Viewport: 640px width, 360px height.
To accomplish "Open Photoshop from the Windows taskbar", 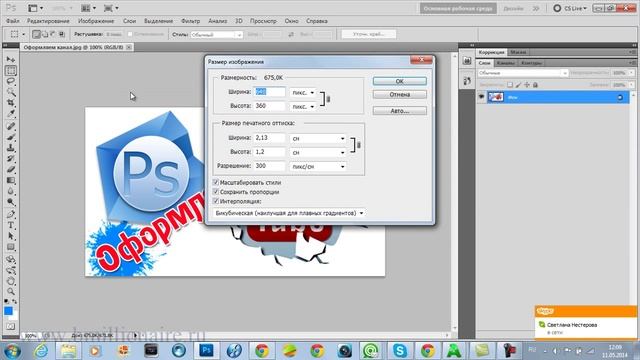I will (x=207, y=350).
